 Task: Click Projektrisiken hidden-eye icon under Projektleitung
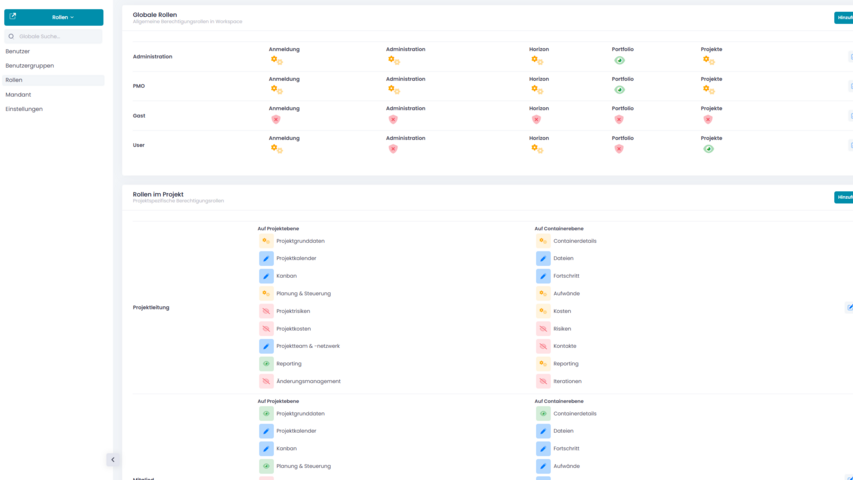click(x=266, y=311)
